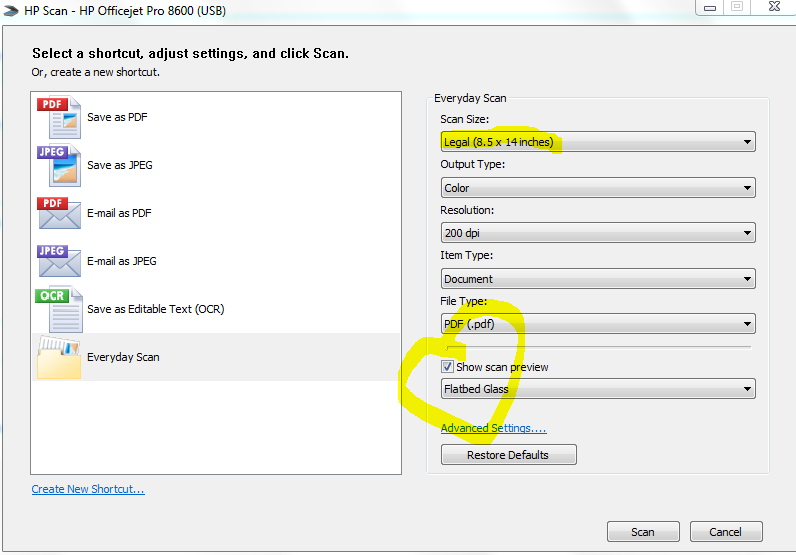The height and width of the screenshot is (555, 796).
Task: Change the Flatbed Glass source dropdown
Action: [597, 389]
